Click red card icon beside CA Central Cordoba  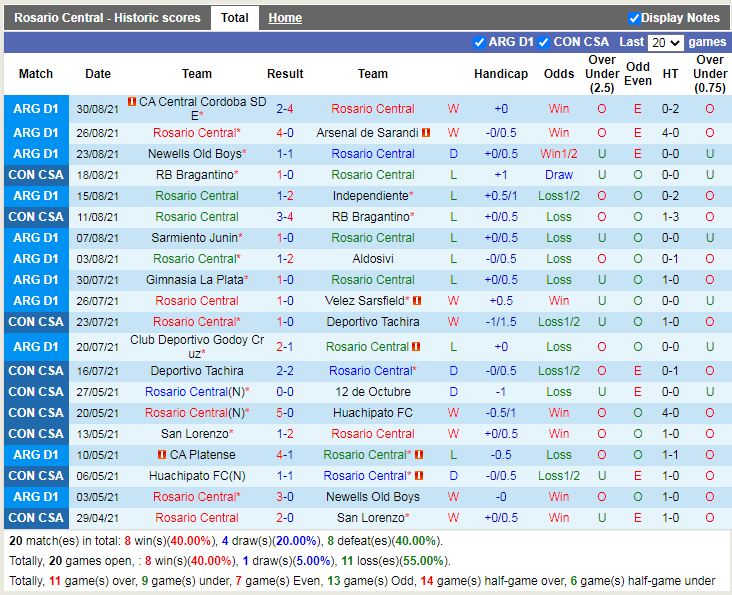(131, 102)
